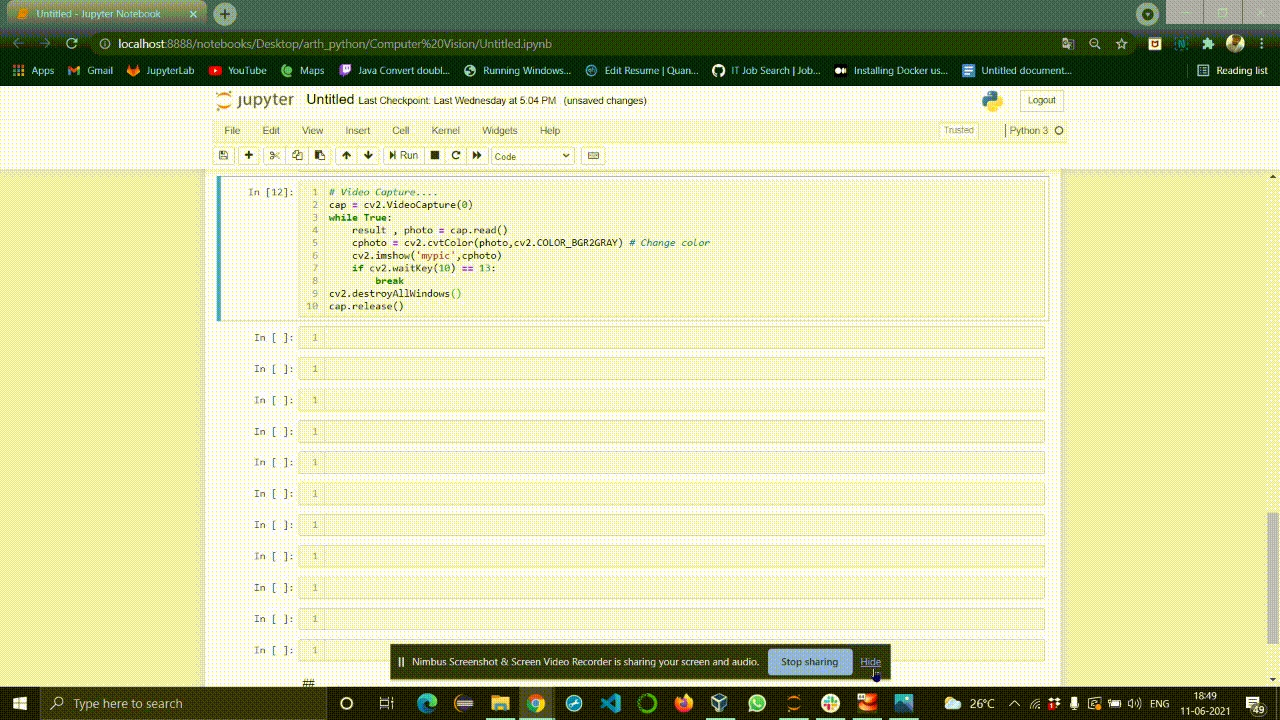Show hidden system tray icons chevron
Image resolution: width=1280 pixels, height=720 pixels.
[1014, 703]
